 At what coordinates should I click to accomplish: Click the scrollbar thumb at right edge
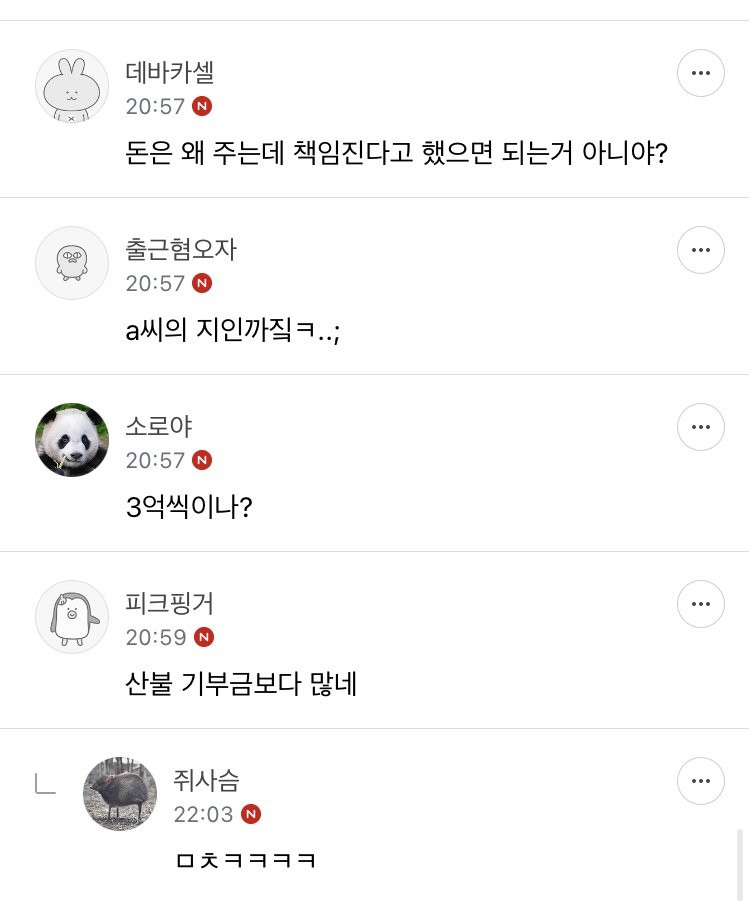(x=740, y=863)
